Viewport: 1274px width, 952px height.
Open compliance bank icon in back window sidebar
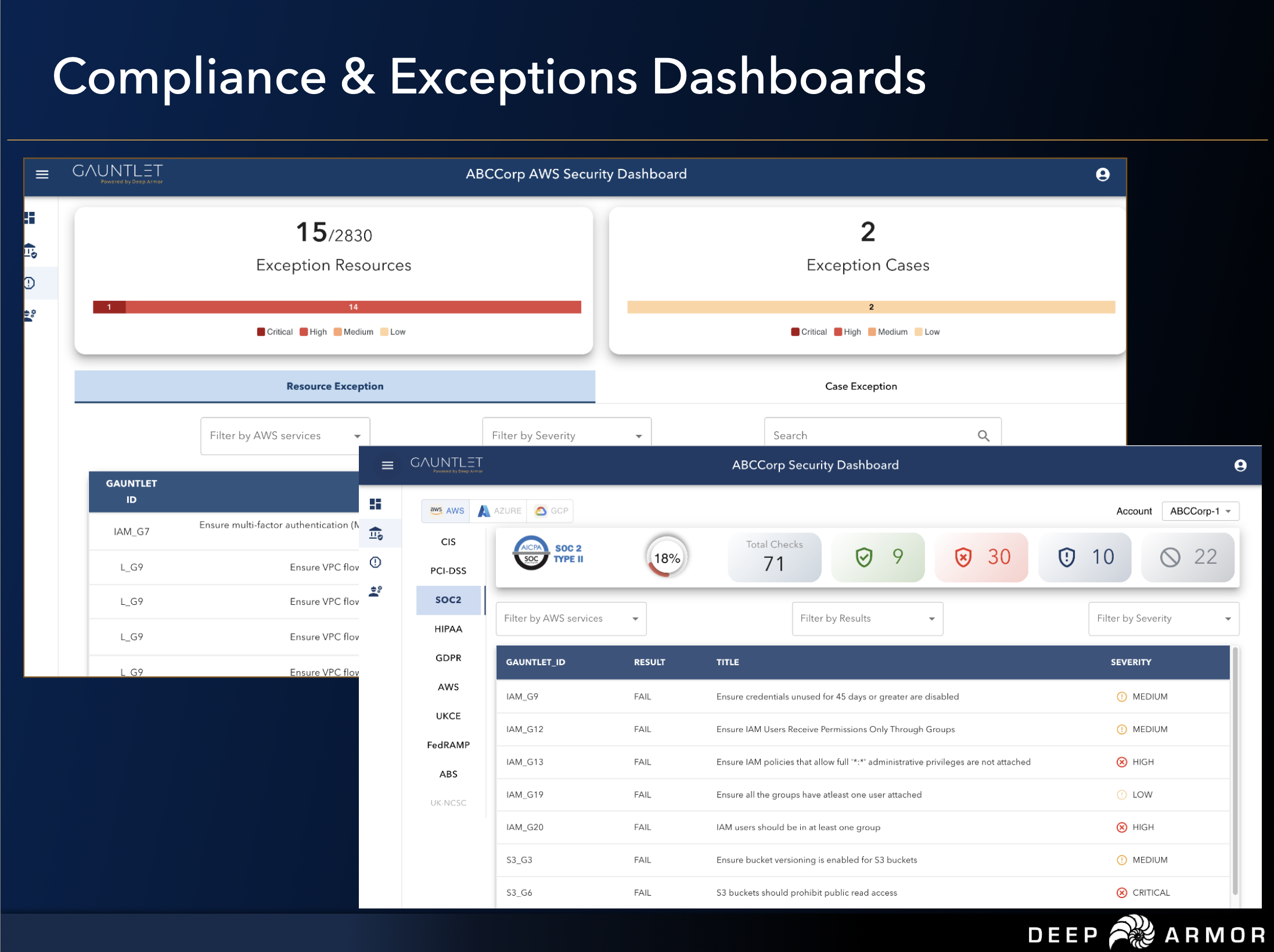(x=30, y=251)
